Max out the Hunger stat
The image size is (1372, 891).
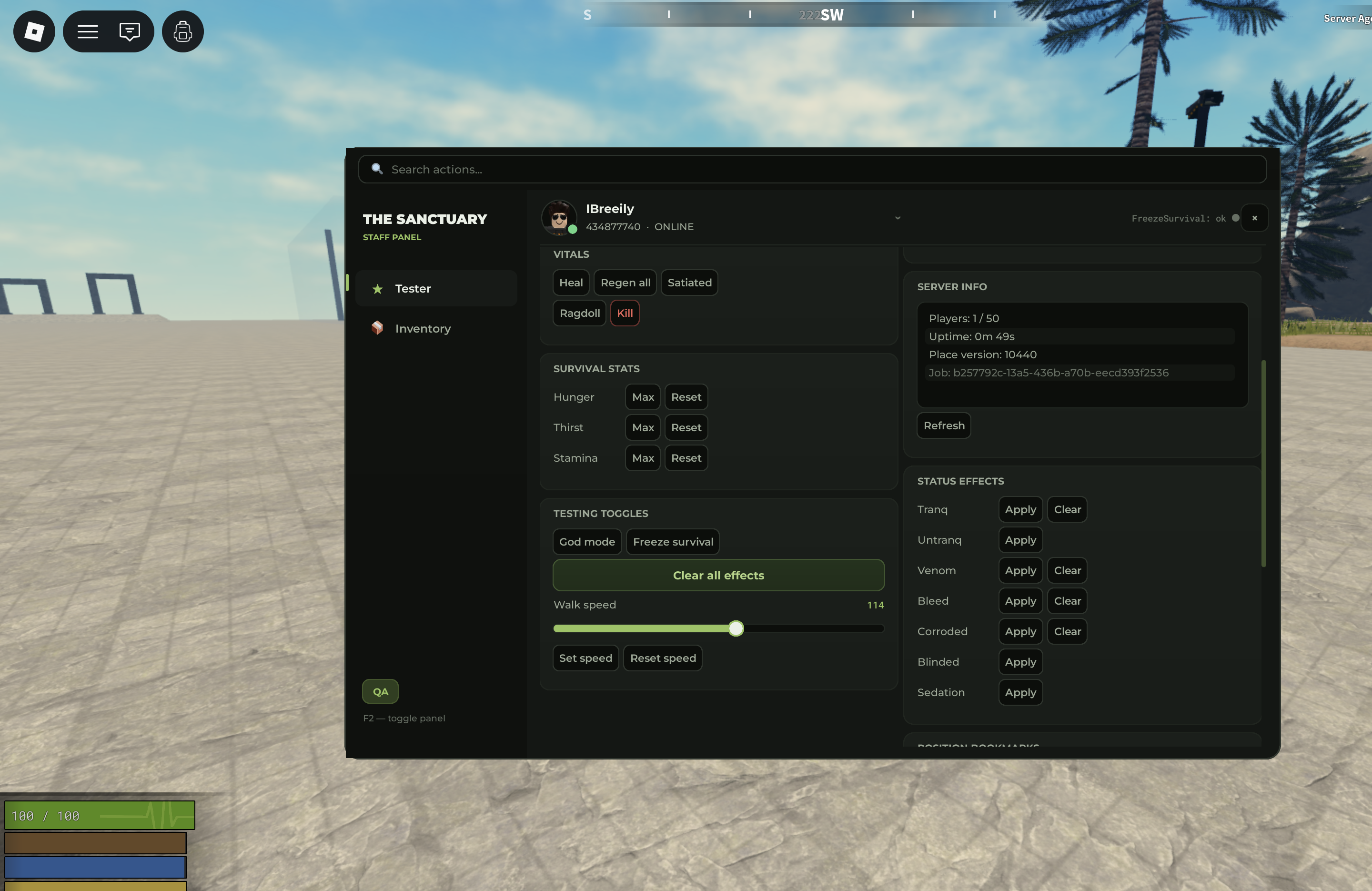[x=643, y=397]
